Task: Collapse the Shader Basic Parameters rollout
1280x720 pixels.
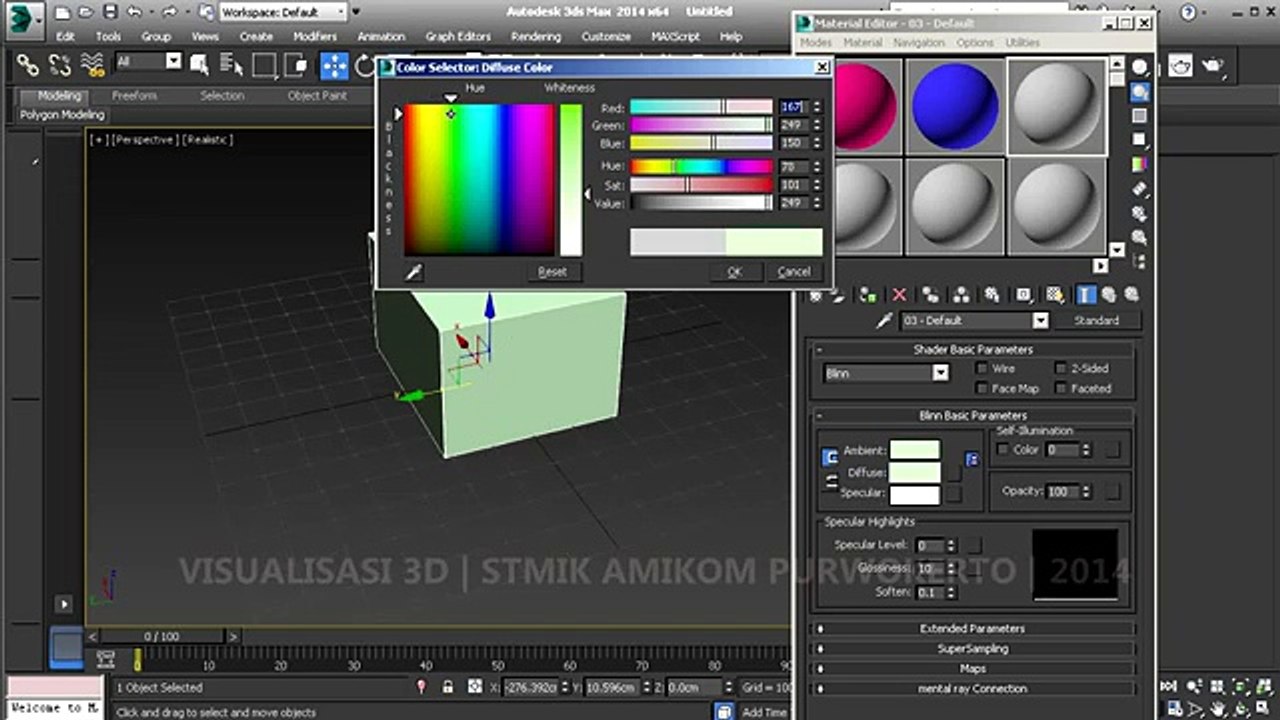Action: point(972,350)
